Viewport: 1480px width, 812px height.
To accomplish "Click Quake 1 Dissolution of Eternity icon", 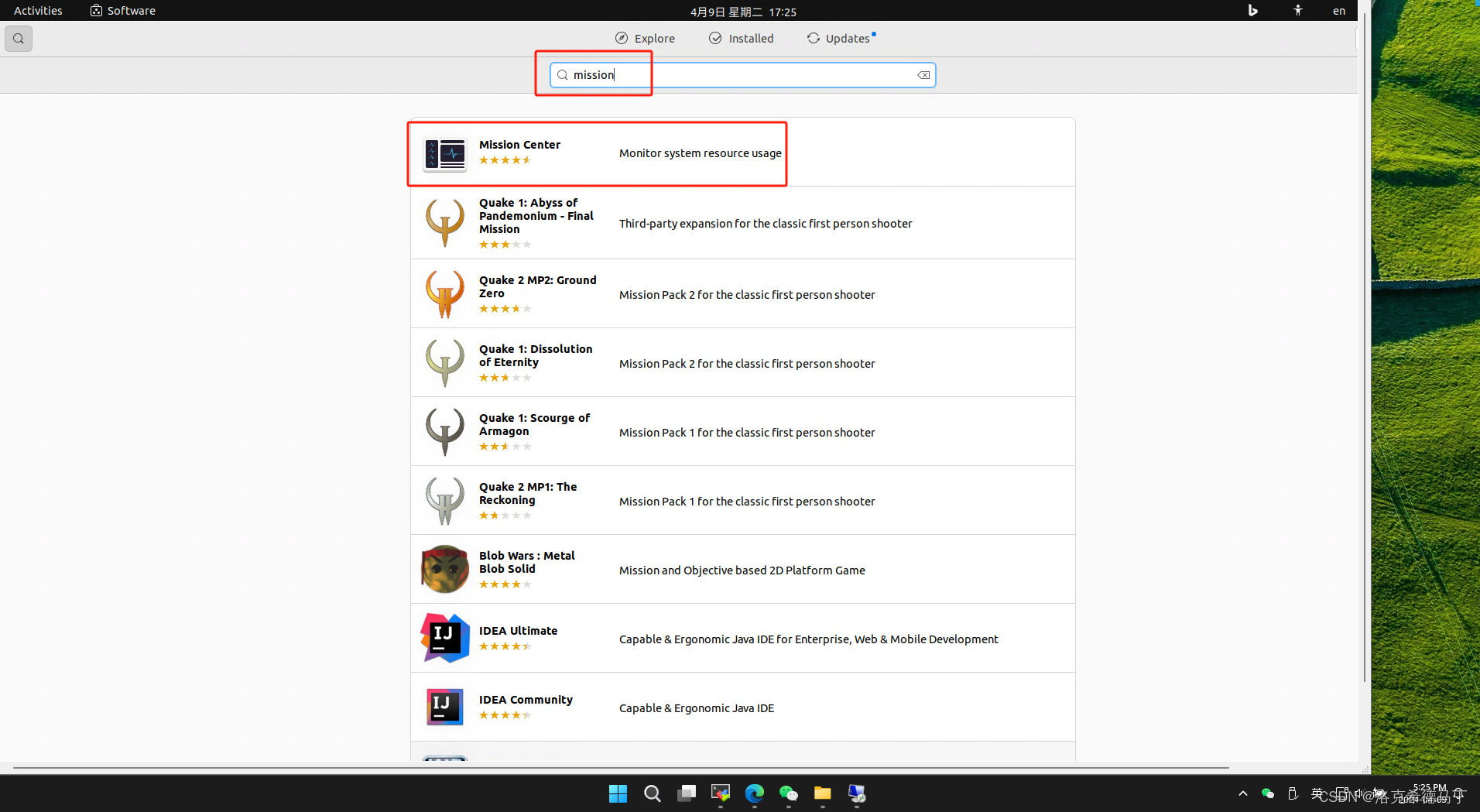I will tap(445, 362).
